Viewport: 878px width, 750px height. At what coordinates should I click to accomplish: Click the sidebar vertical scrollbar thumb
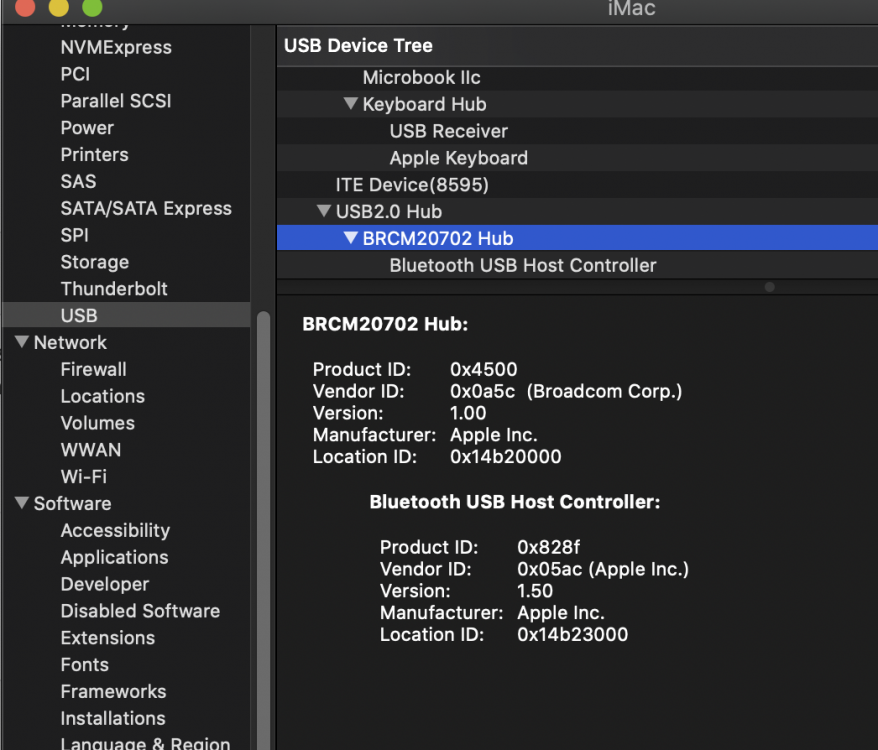263,529
